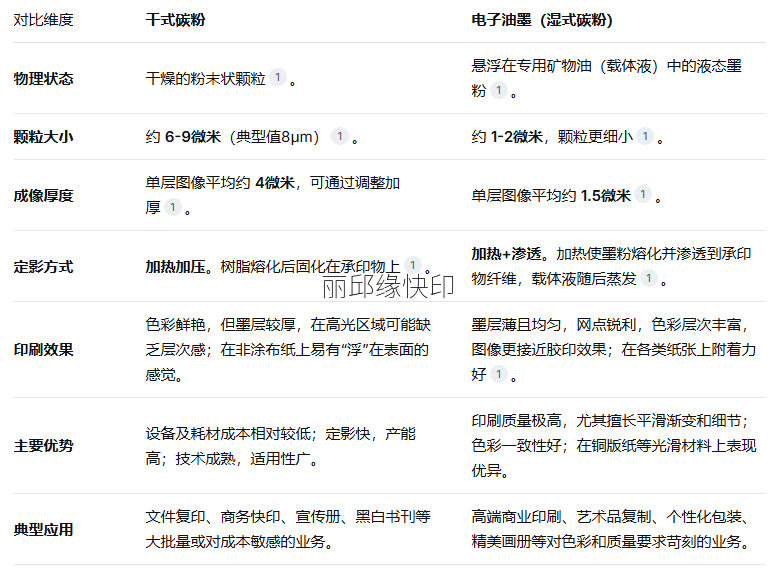Screen dimensions: 773x573
Task: Click citation badge after 树脂熔化后固化在承印物上
Action: pos(413,266)
